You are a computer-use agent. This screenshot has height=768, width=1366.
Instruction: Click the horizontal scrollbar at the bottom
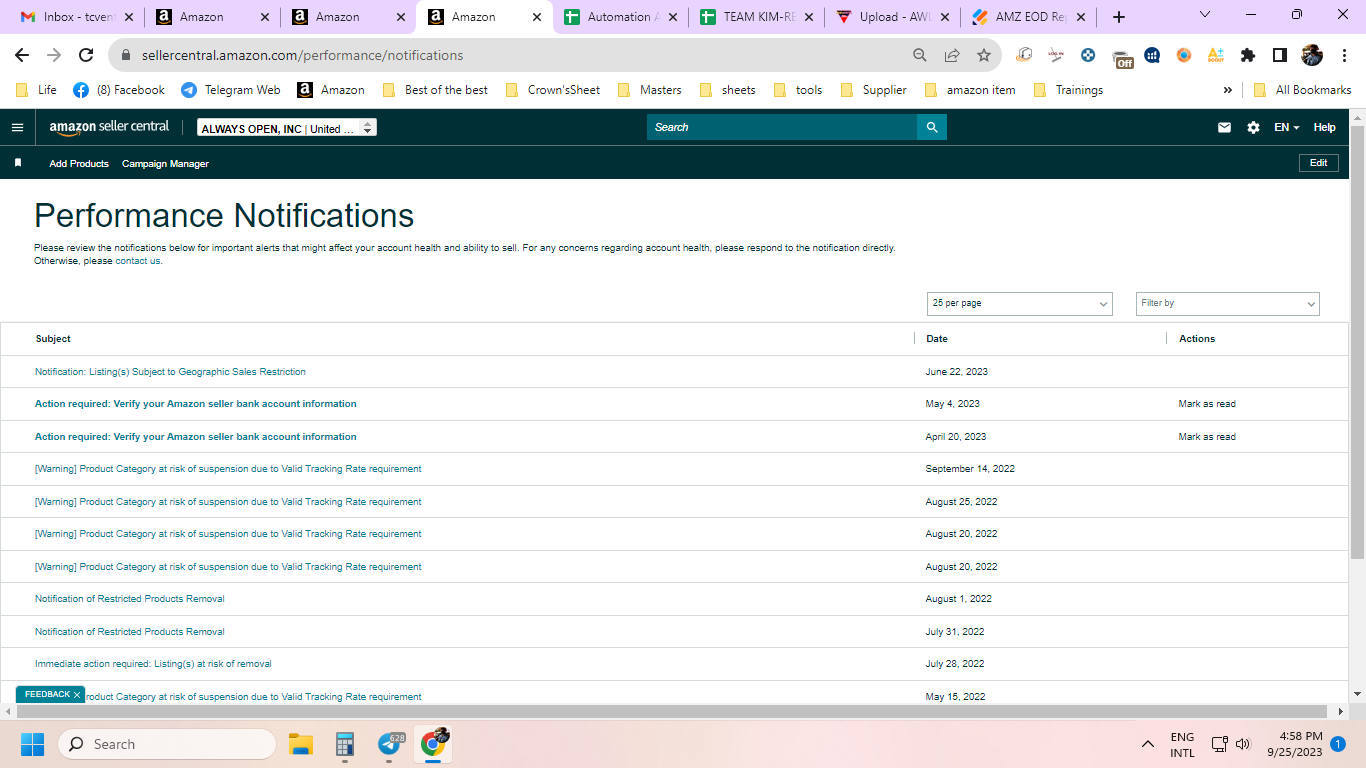[674, 711]
